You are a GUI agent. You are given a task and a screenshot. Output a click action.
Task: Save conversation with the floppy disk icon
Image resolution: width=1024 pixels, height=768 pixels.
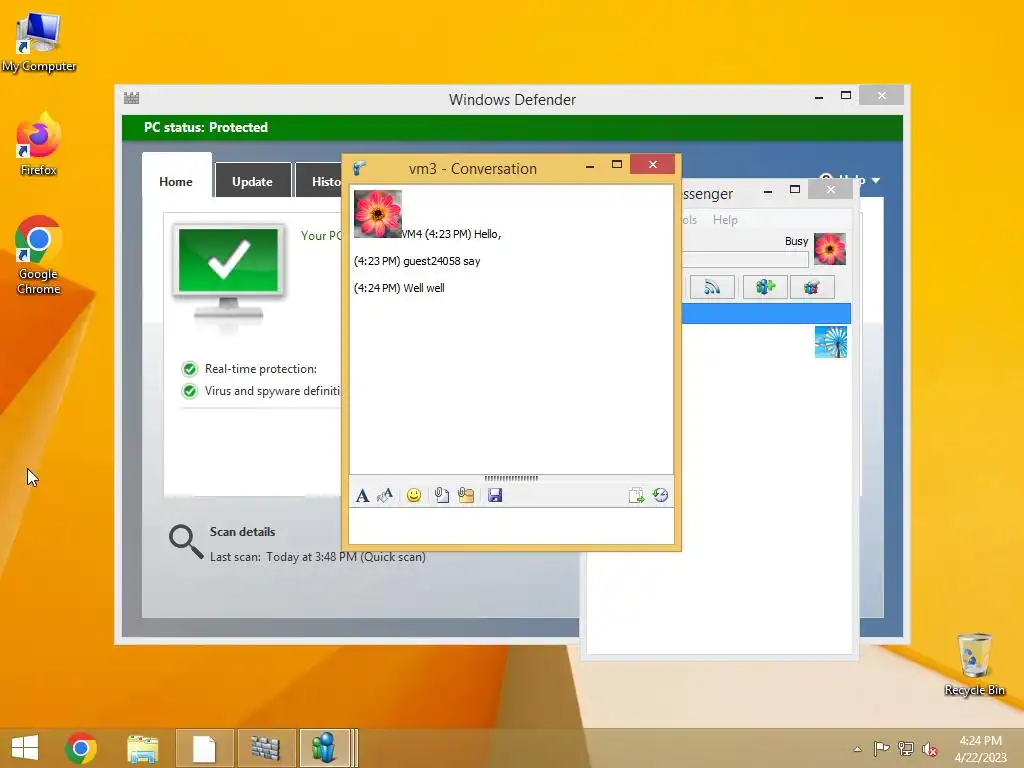click(x=495, y=496)
